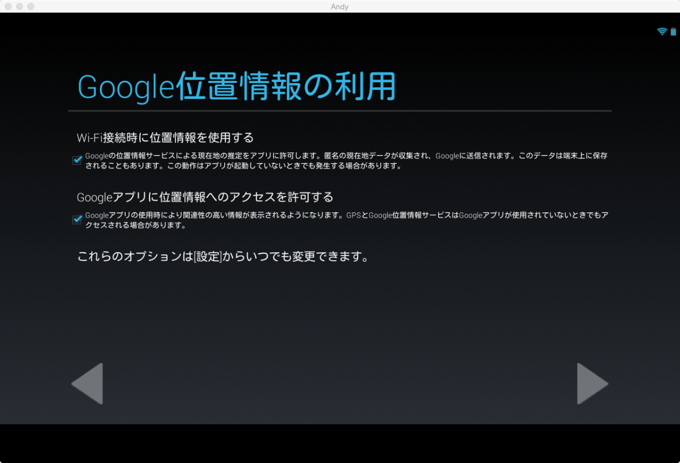Click the 'Wi-Fi接続時に位置情報を使用する' heading
This screenshot has width=680, height=463.
click(165, 138)
